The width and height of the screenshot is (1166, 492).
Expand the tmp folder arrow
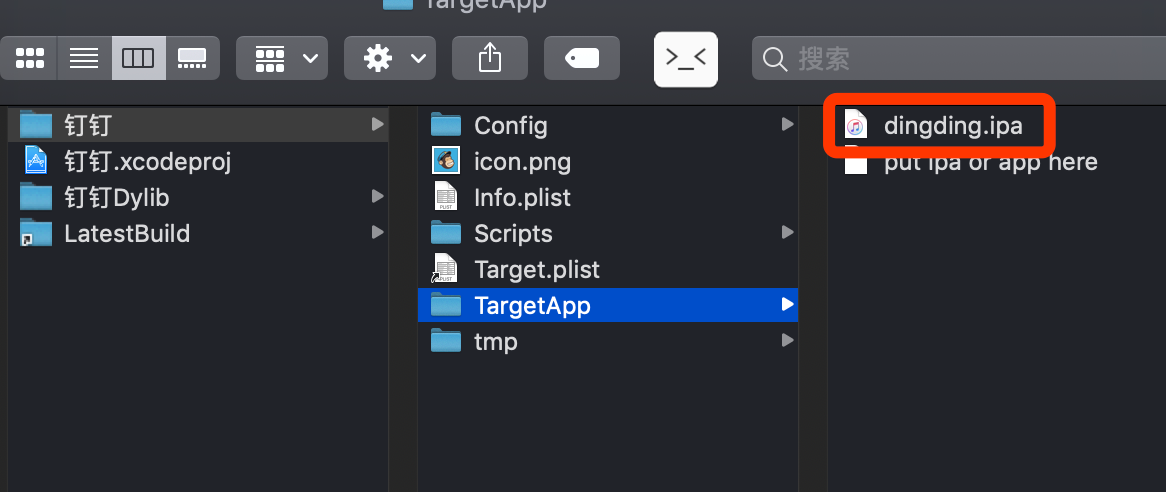click(x=787, y=340)
